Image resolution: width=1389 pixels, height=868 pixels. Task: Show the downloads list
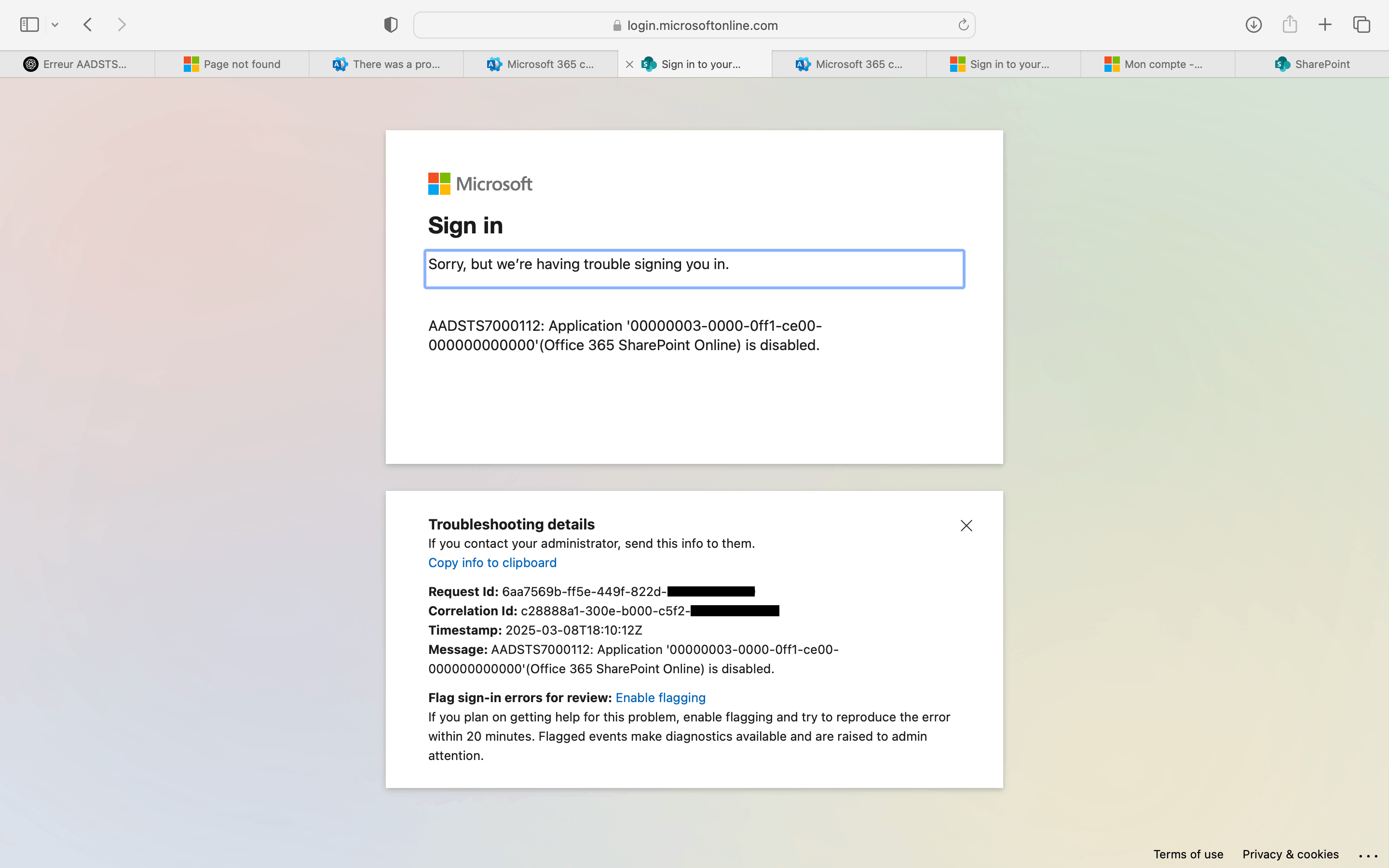tap(1253, 25)
